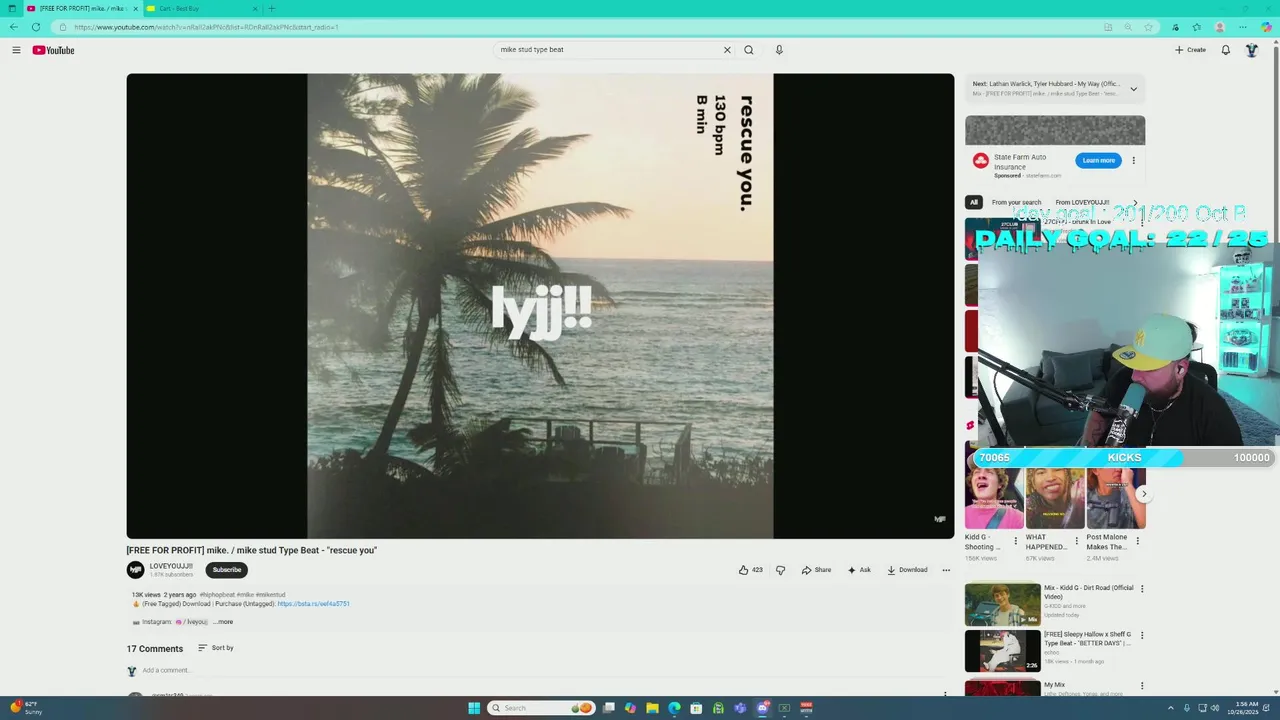Screen dimensions: 1280x720
Task: Open Discord from the taskbar
Action: coord(762,708)
